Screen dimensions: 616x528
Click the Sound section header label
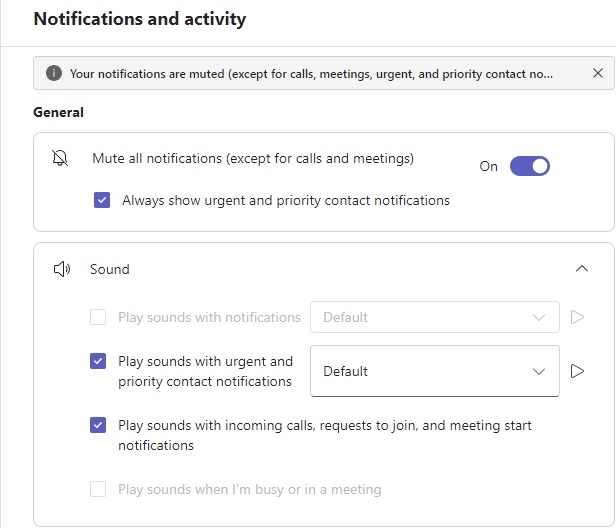[110, 269]
